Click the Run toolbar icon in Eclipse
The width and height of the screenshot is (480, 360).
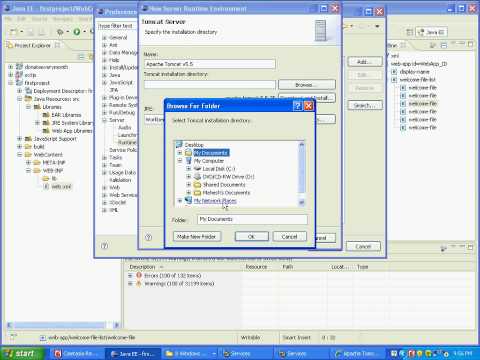[x=77, y=32]
